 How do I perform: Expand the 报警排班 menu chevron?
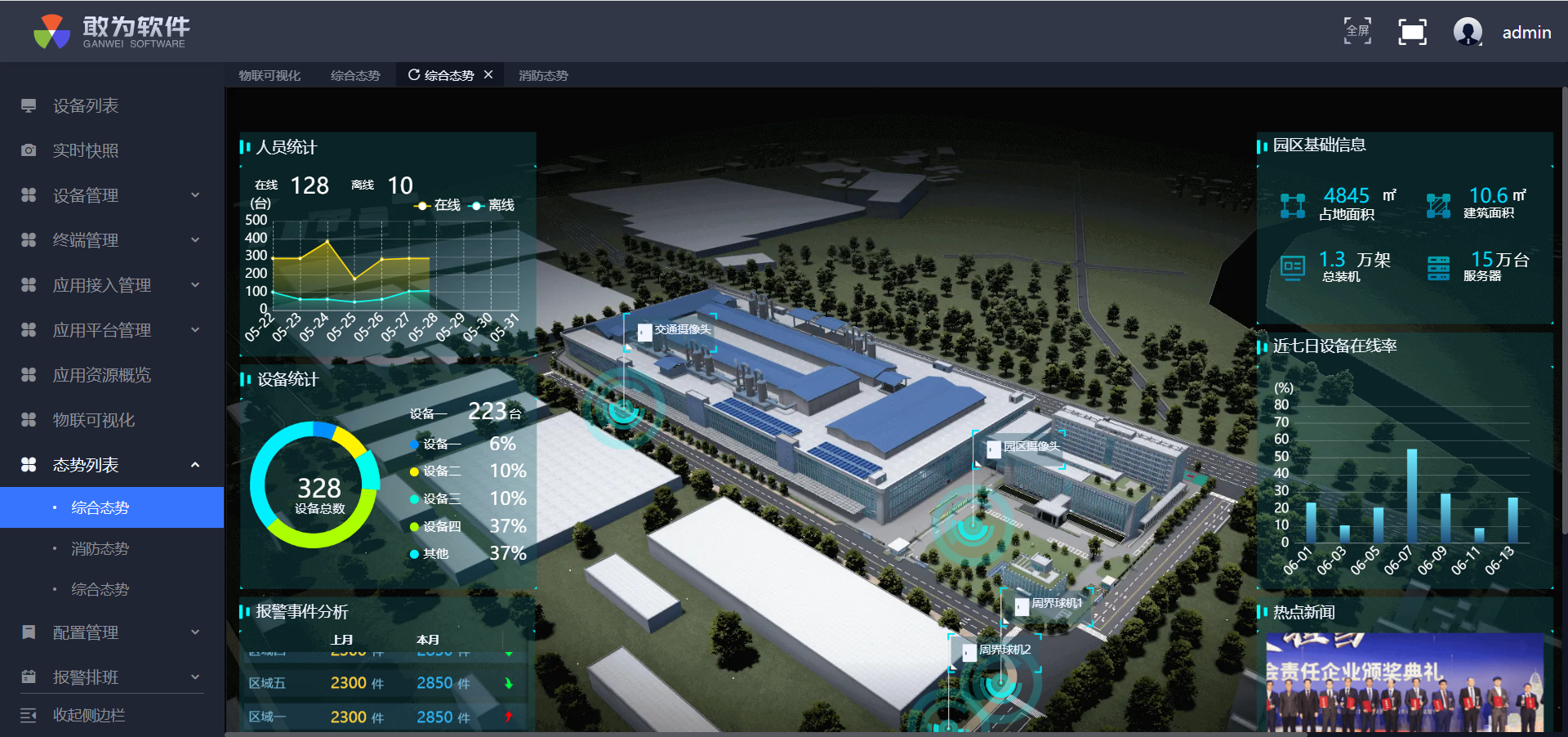point(195,677)
